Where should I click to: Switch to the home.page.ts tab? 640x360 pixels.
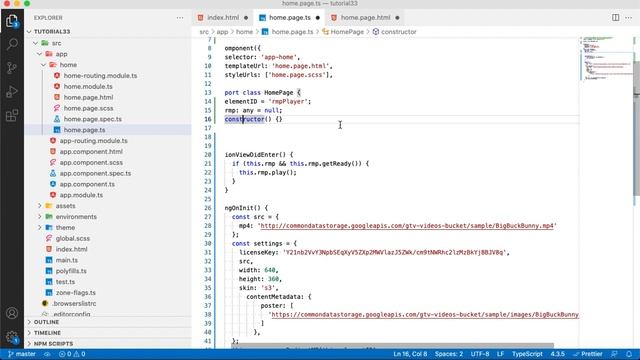pyautogui.click(x=289, y=18)
